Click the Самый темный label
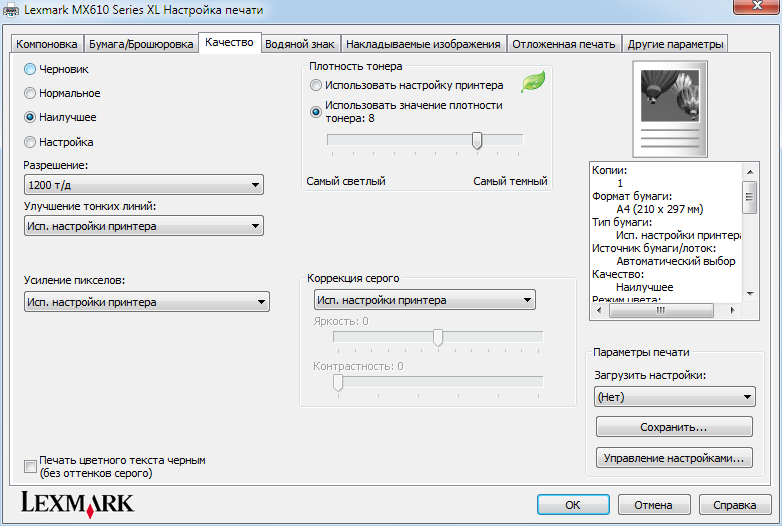This screenshot has width=782, height=526. (x=510, y=181)
